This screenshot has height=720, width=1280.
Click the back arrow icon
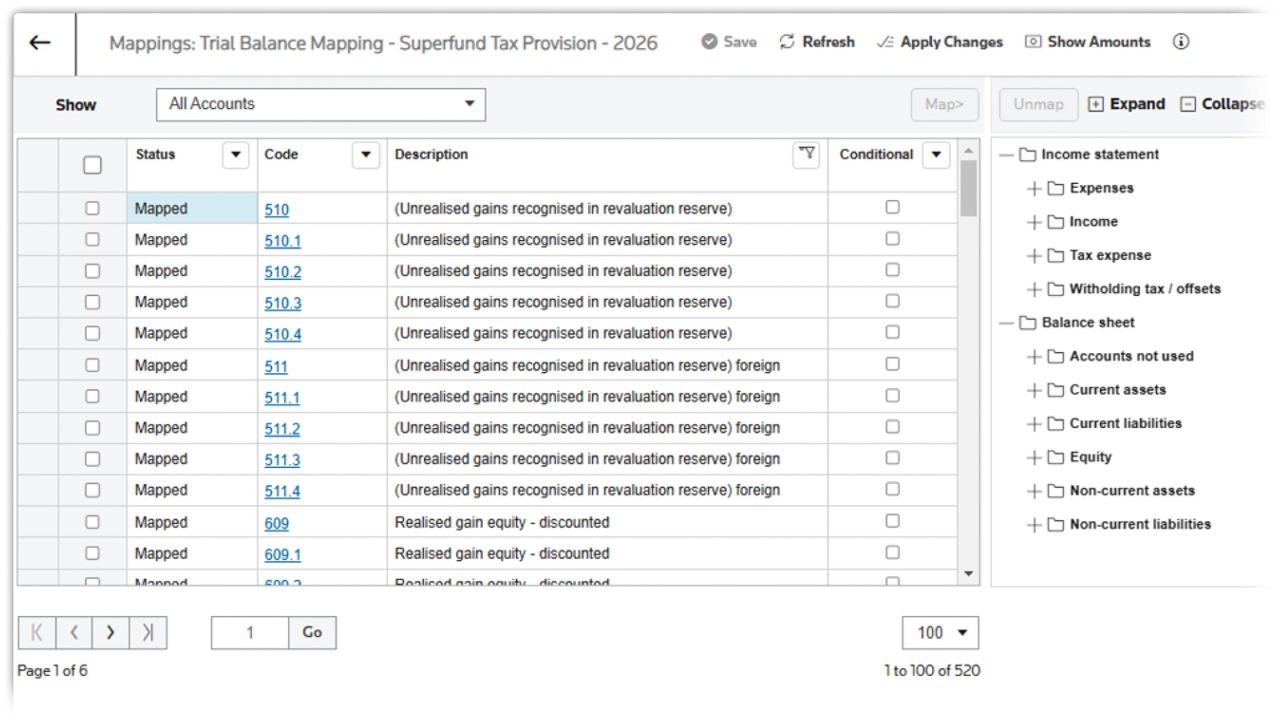(x=40, y=42)
